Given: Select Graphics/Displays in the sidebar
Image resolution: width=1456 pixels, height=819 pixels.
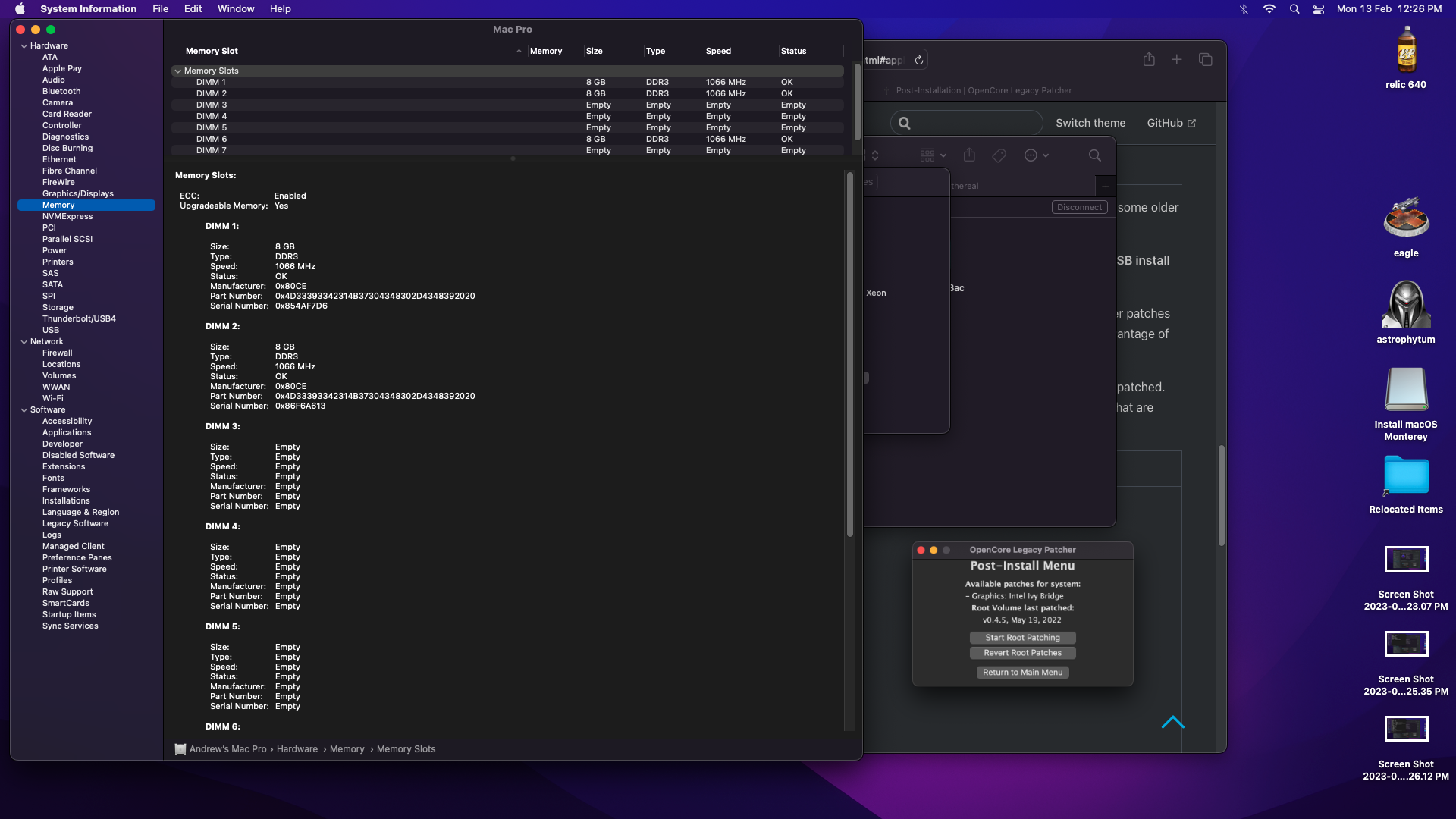Looking at the screenshot, I should (x=77, y=193).
